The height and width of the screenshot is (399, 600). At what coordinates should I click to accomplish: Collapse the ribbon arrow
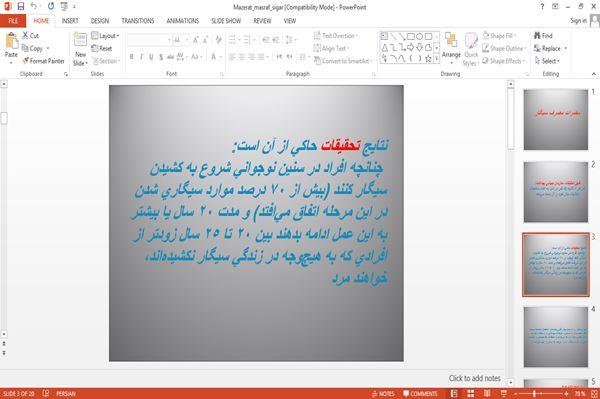tap(594, 74)
